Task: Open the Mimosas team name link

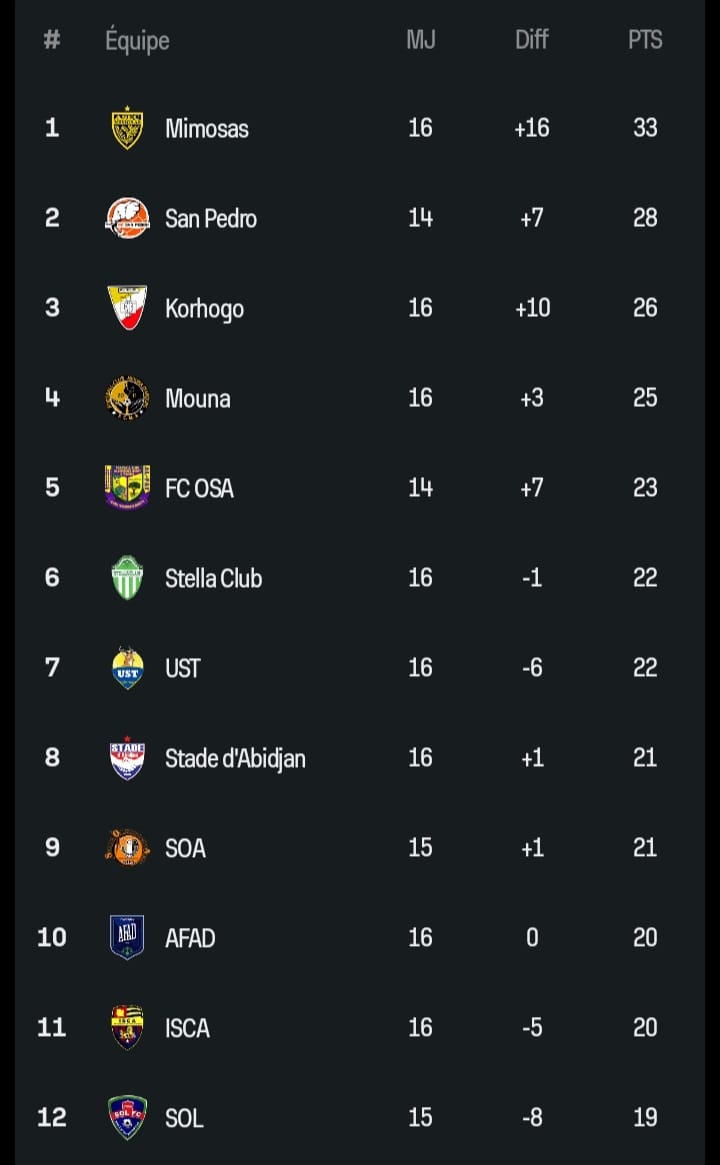Action: pos(207,129)
